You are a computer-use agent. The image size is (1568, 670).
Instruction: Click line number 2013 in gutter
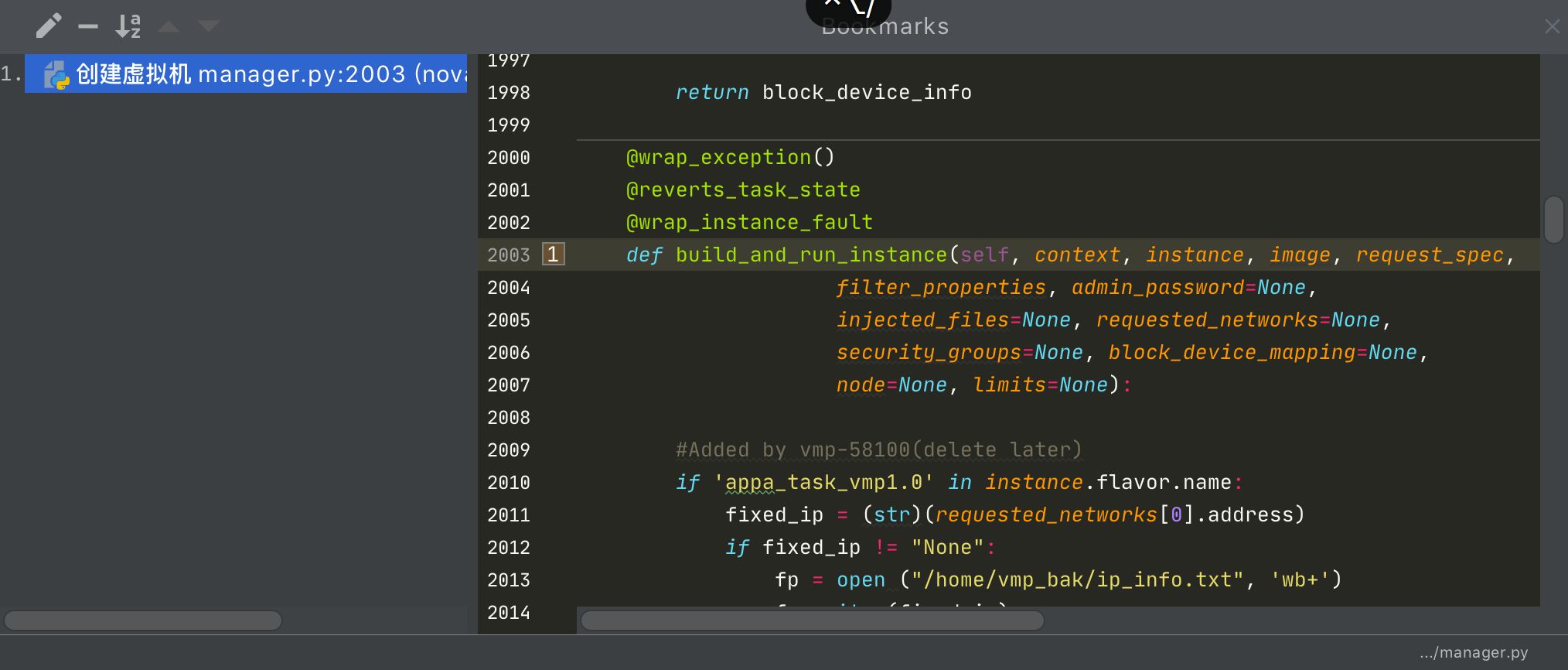click(509, 579)
